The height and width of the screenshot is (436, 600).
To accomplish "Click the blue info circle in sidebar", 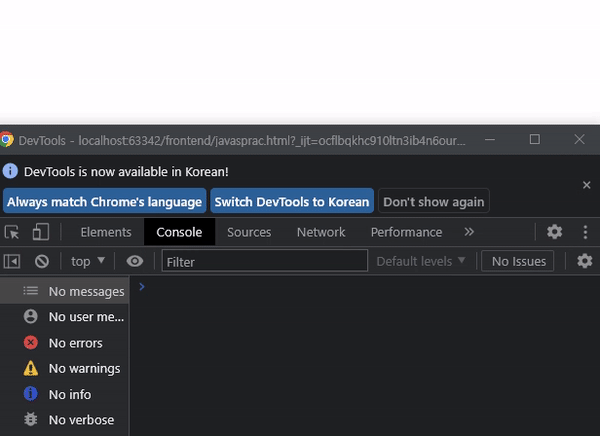I will pos(31,394).
